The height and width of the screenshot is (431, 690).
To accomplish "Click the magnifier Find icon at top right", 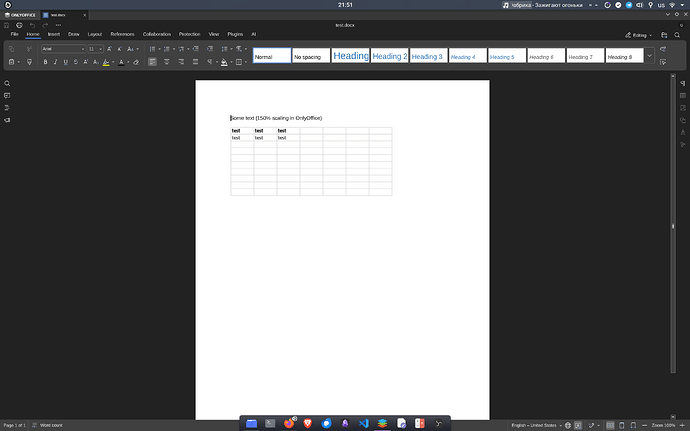I will tap(677, 35).
